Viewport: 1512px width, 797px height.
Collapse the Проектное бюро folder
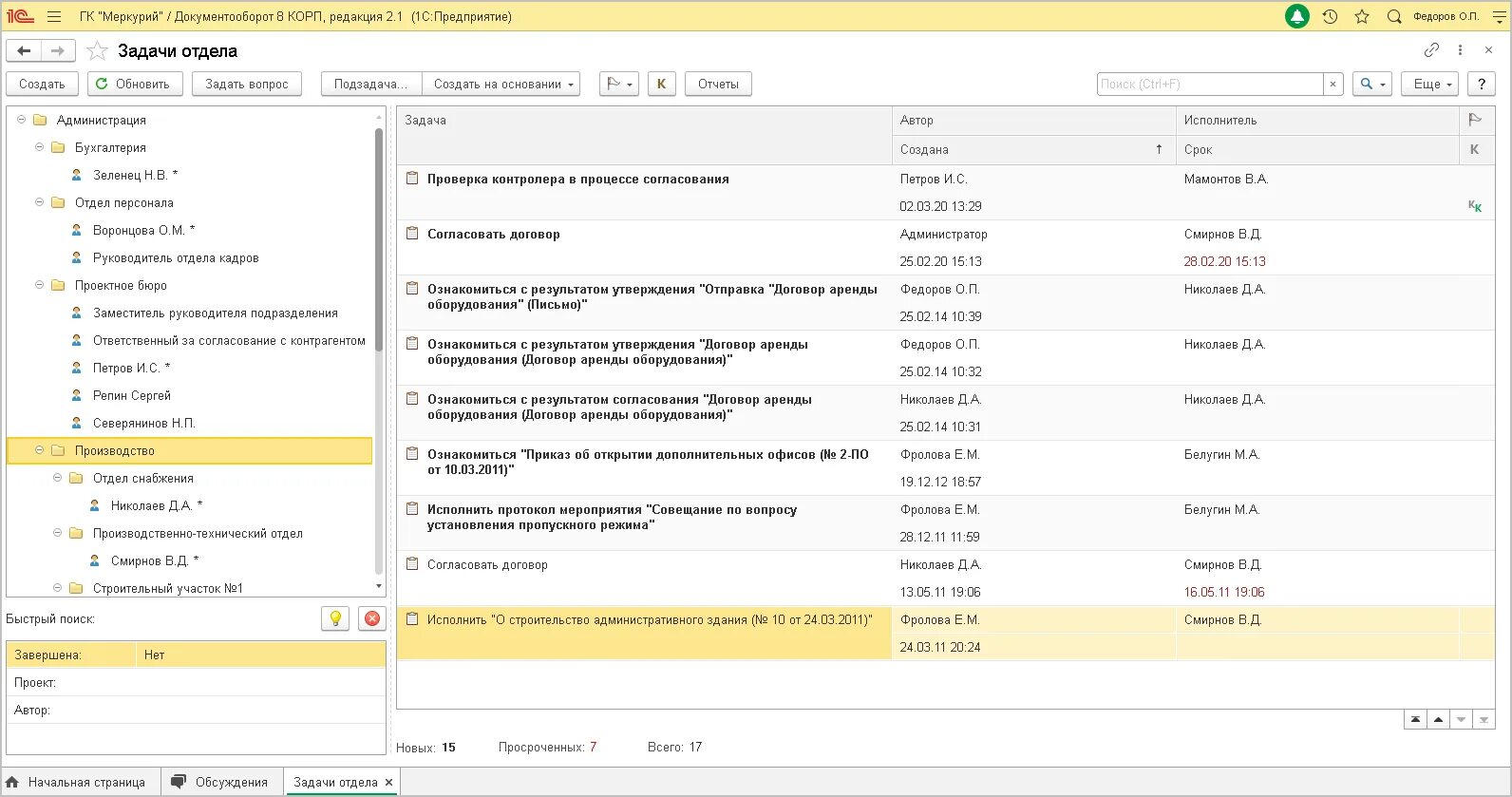click(39, 285)
